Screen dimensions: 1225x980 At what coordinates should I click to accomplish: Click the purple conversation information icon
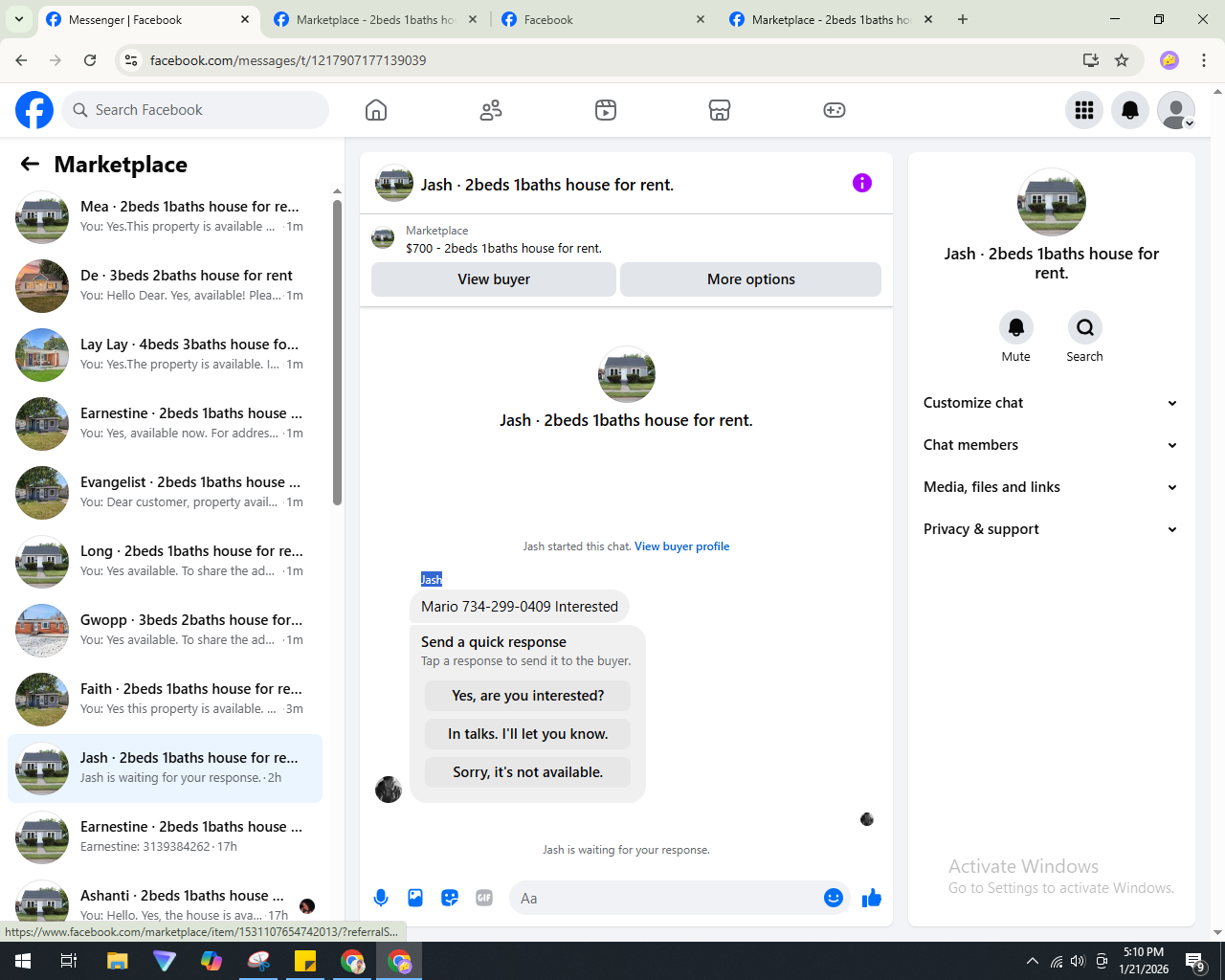click(x=862, y=183)
